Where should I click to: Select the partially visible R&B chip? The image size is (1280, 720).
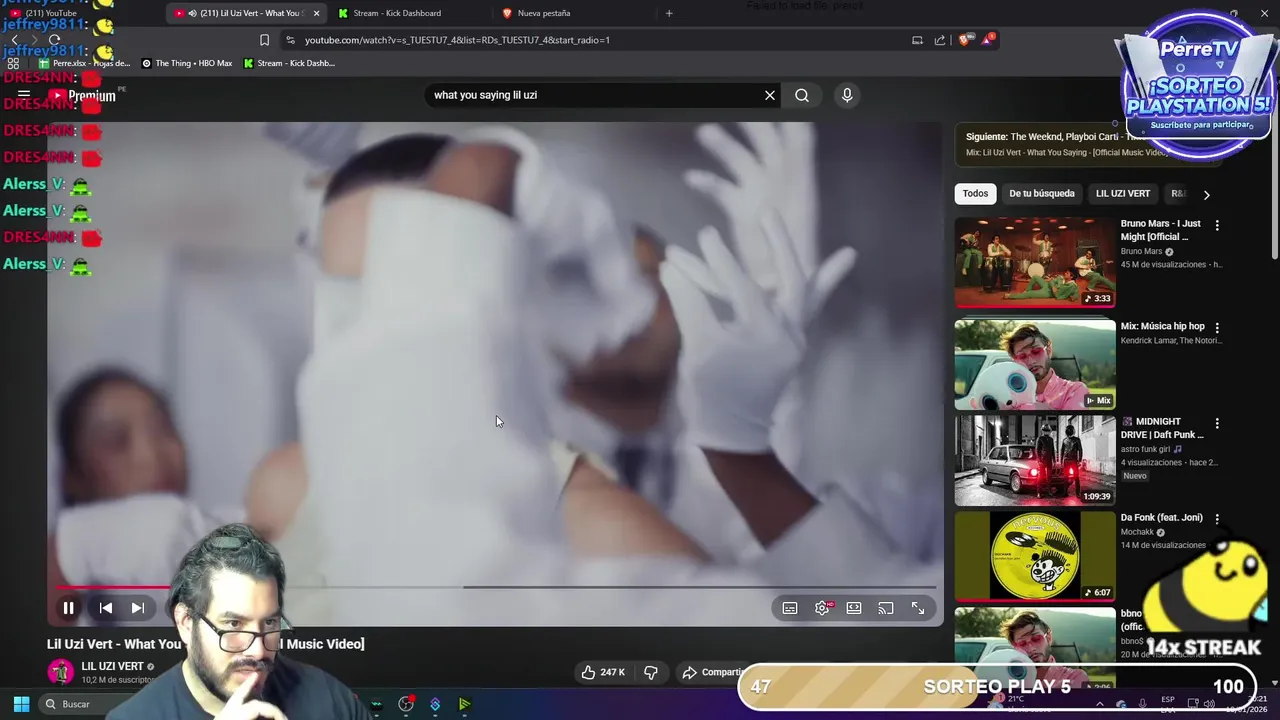(1177, 194)
